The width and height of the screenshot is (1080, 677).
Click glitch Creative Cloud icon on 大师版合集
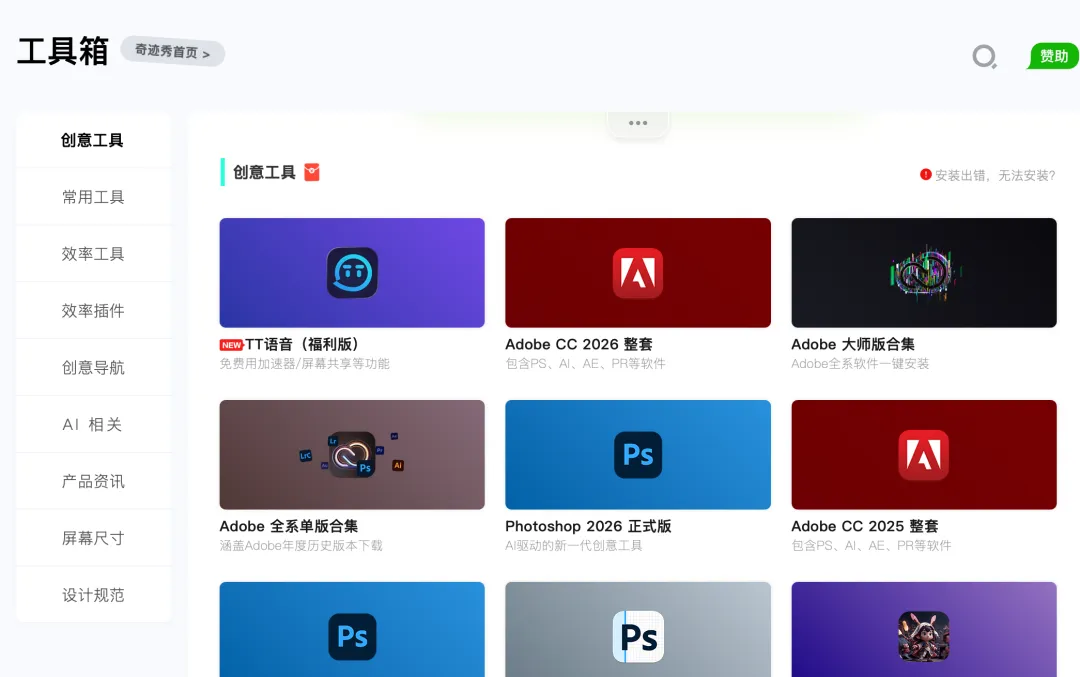(924, 273)
